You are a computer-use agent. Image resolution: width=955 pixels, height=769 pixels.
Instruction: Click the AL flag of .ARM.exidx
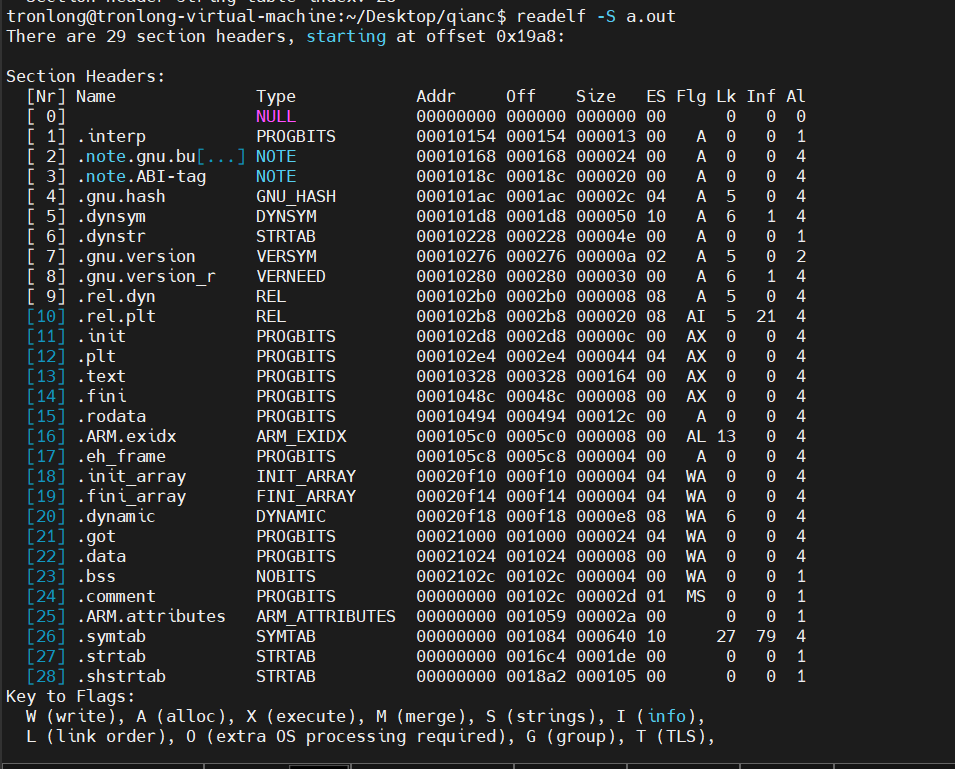[x=696, y=437]
